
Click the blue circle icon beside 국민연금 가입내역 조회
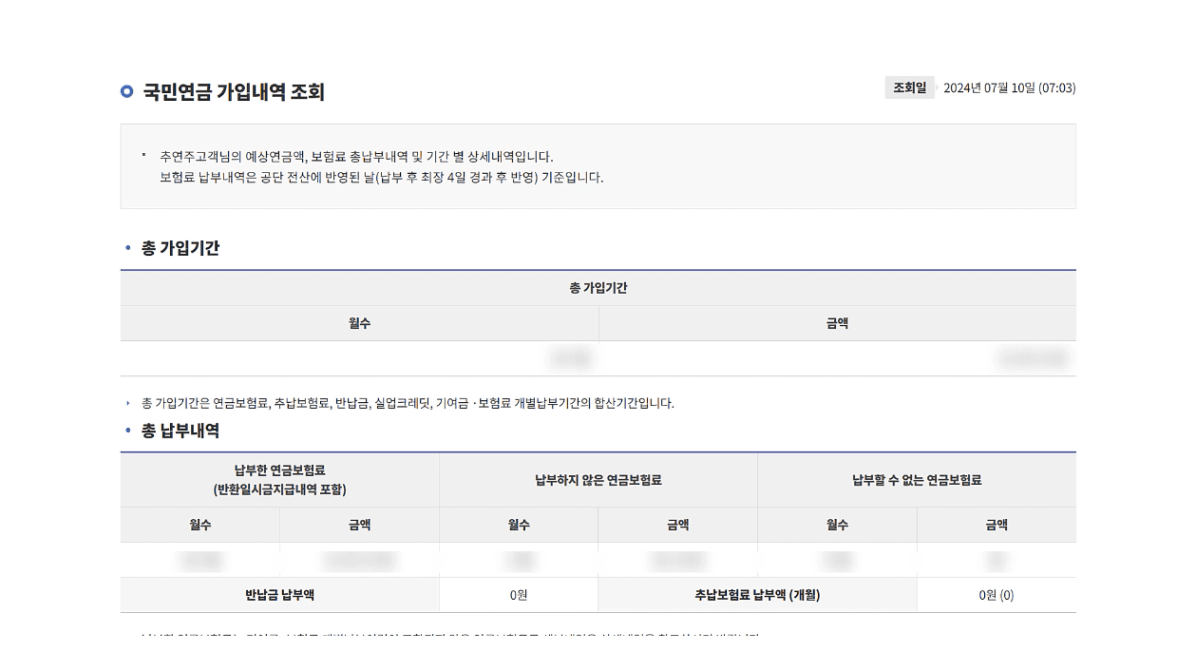point(126,92)
